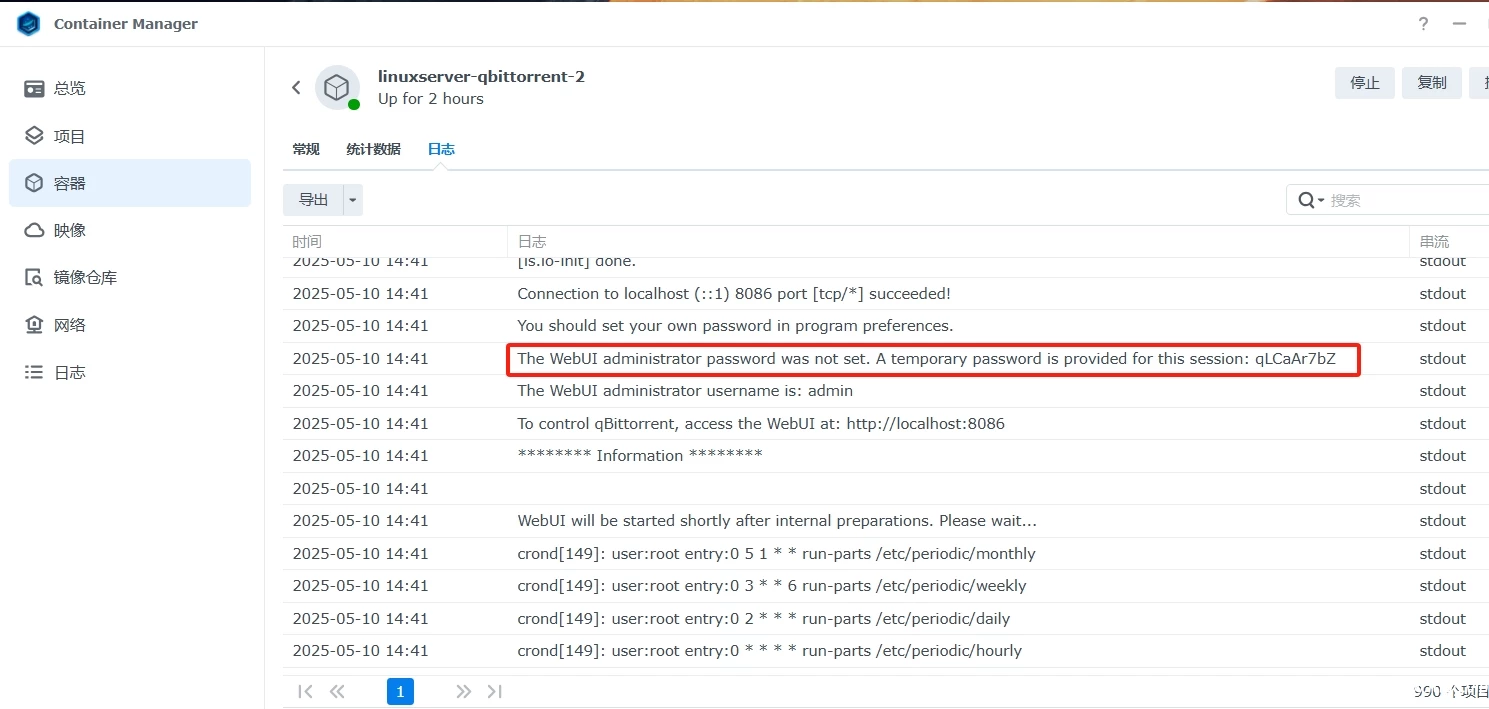Open 项目 in the sidebar

pyautogui.click(x=130, y=136)
